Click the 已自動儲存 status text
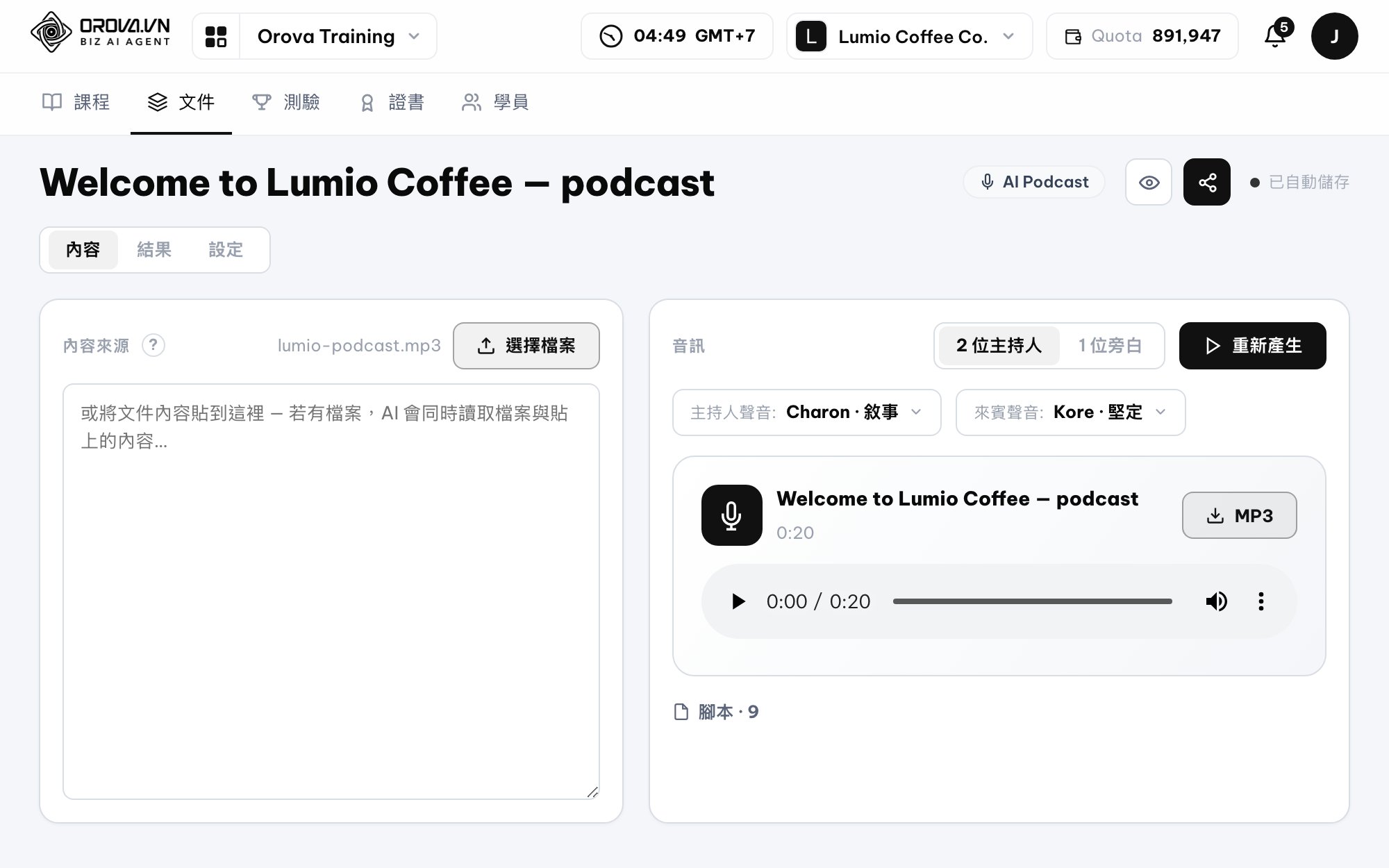Viewport: 1389px width, 868px height. point(1308,182)
